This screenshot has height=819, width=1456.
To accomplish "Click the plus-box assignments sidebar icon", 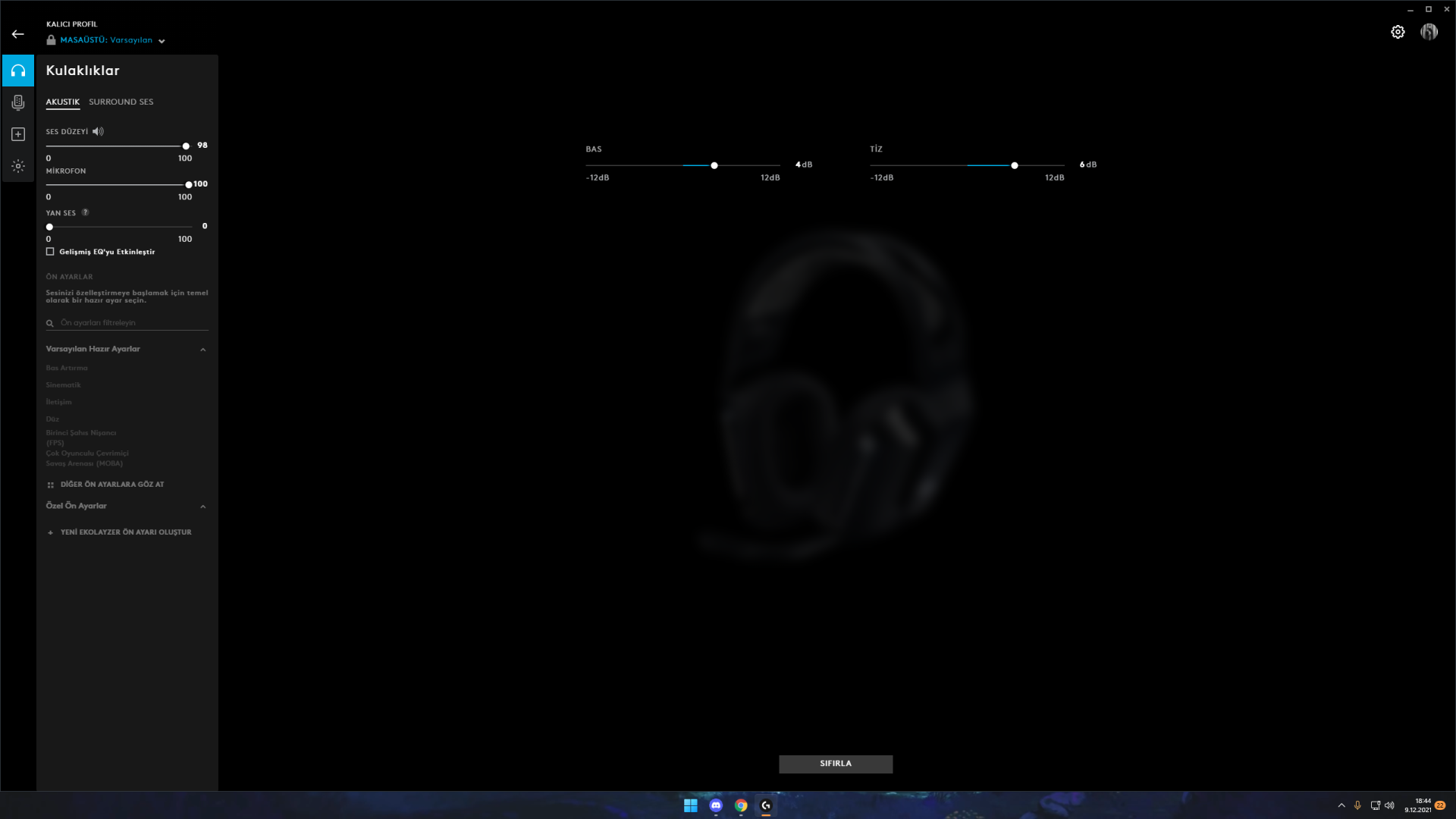I will pyautogui.click(x=18, y=134).
